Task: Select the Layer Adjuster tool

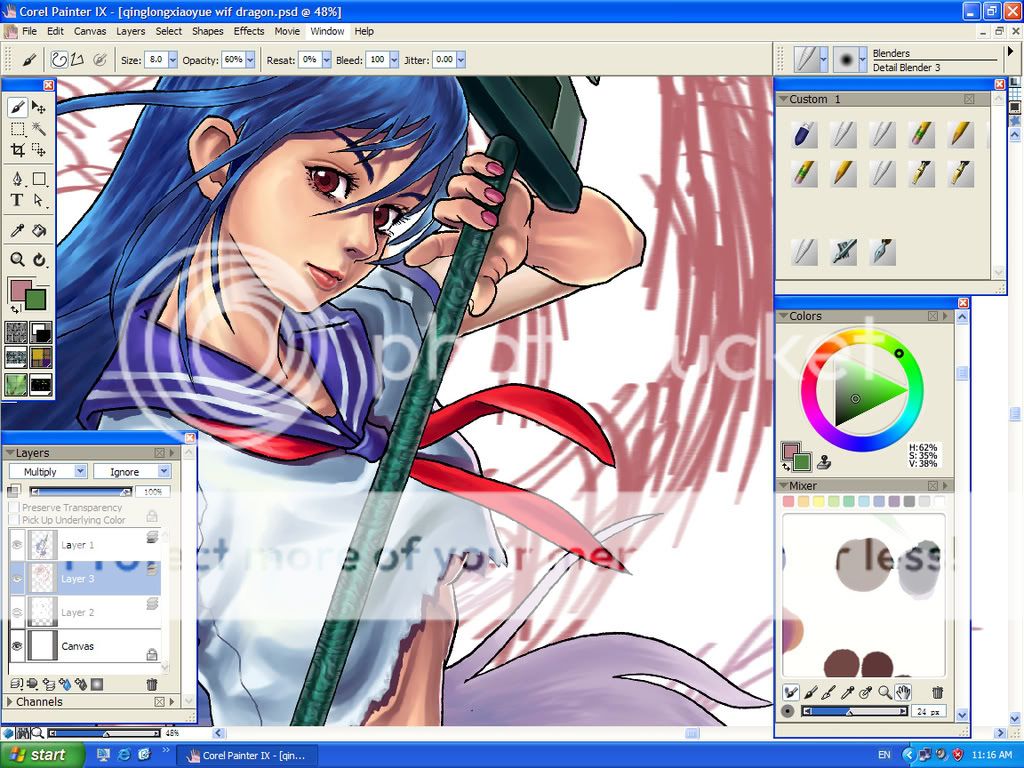Action: 39,107
